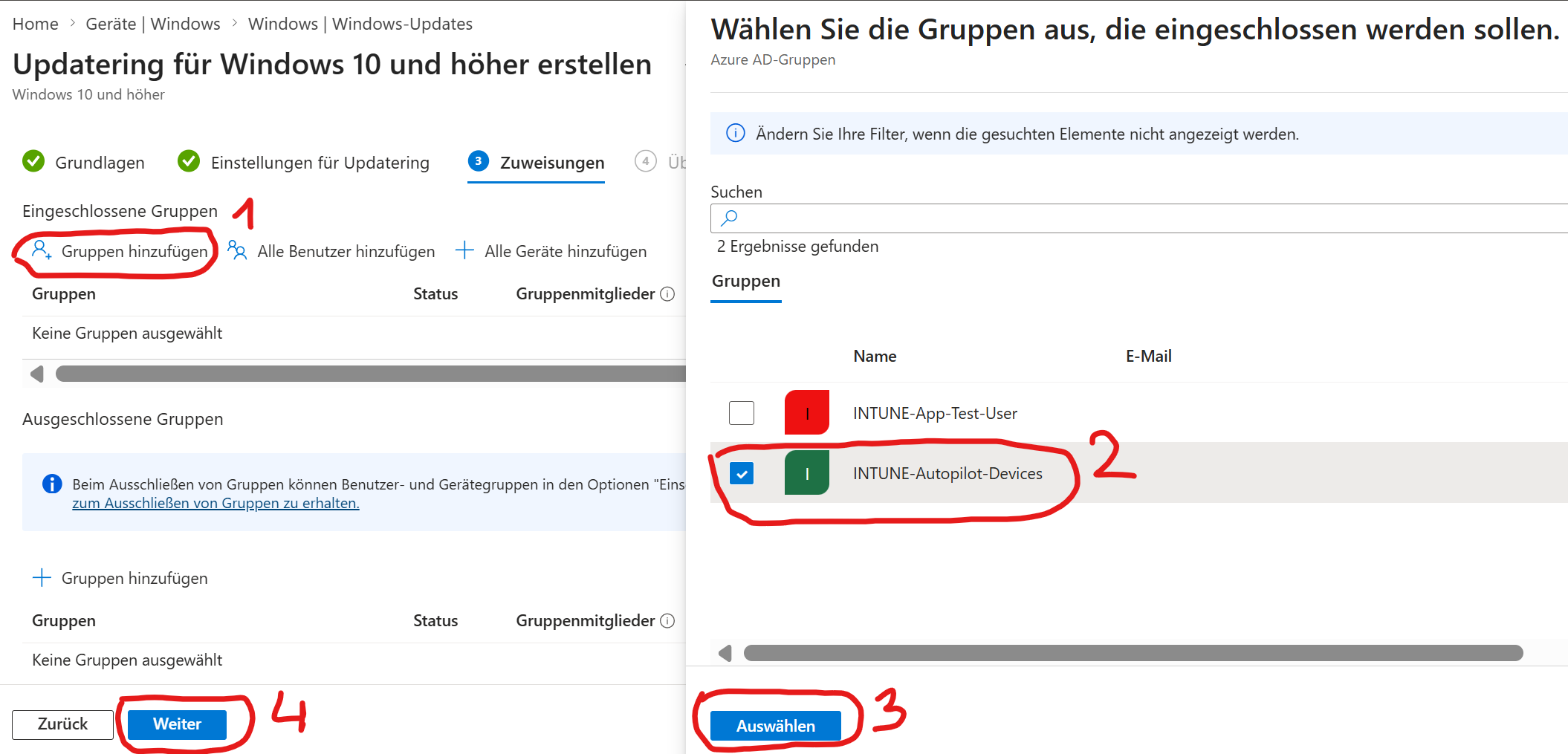This screenshot has height=754, width=1568.
Task: Click the plus icon for Alle Geräte hinzufügen
Action: (x=464, y=250)
